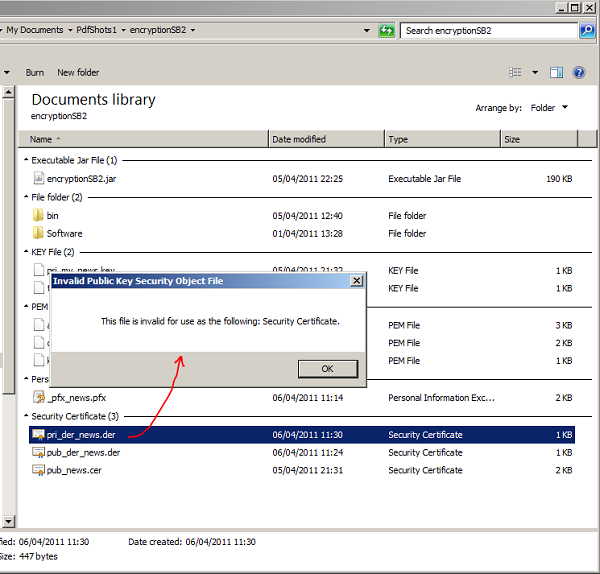This screenshot has height=574, width=600.
Task: Click the date 01/04/2011 13:28
Action: pyautogui.click(x=308, y=233)
